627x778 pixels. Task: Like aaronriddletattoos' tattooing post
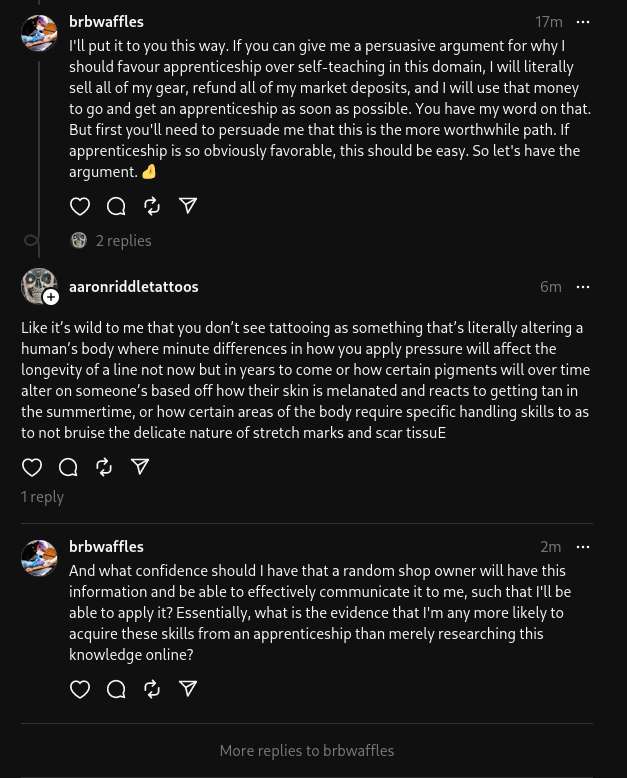32,467
